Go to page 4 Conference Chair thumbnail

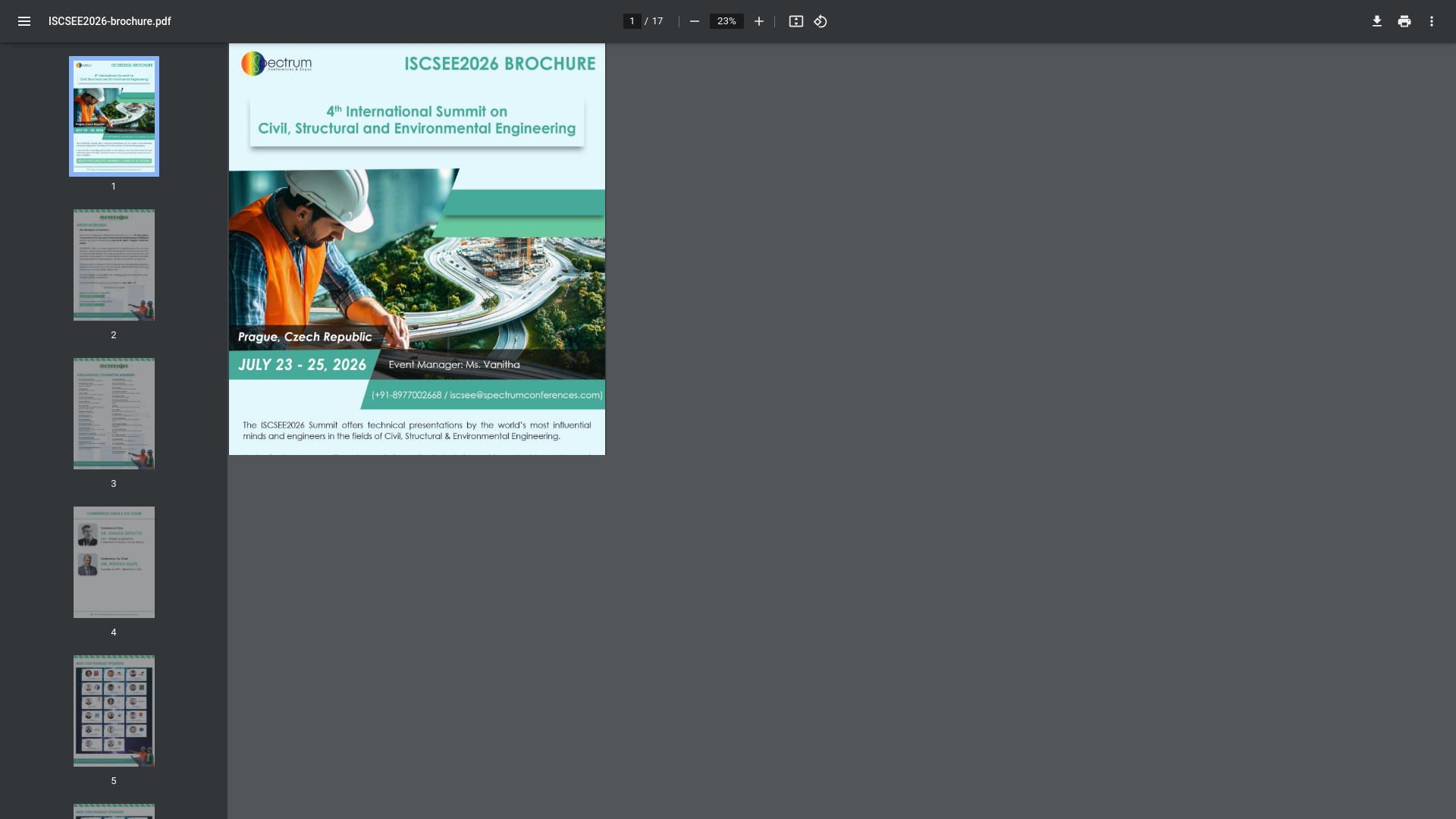point(114,562)
